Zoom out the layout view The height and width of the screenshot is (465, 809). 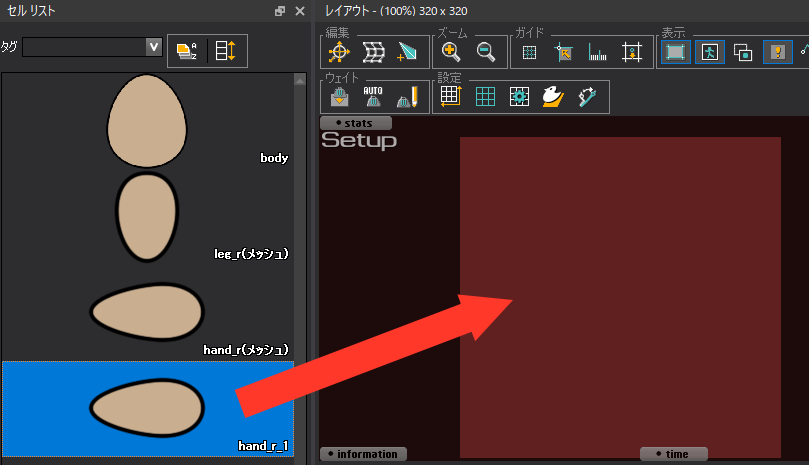click(x=486, y=52)
